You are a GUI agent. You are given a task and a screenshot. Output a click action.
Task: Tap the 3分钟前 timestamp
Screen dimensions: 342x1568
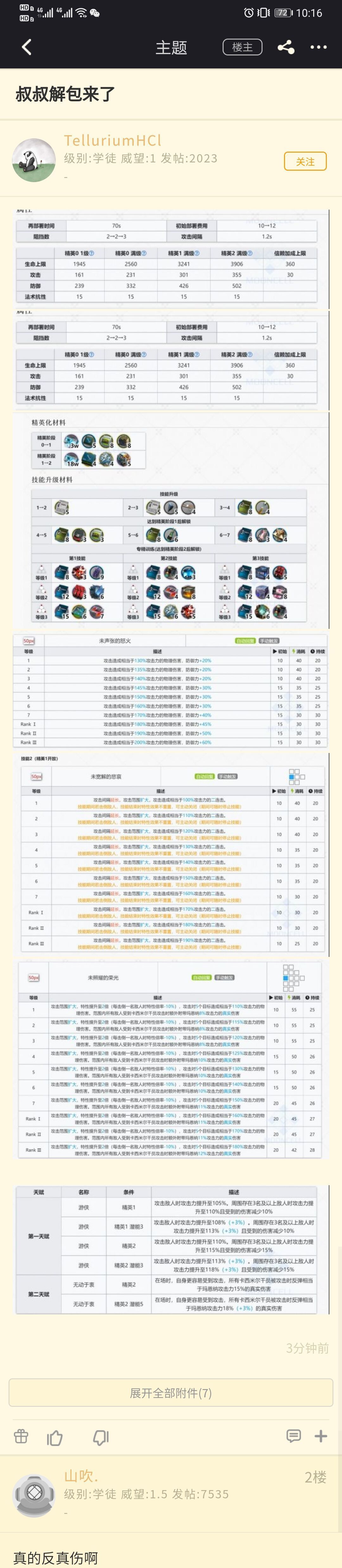307,1348
